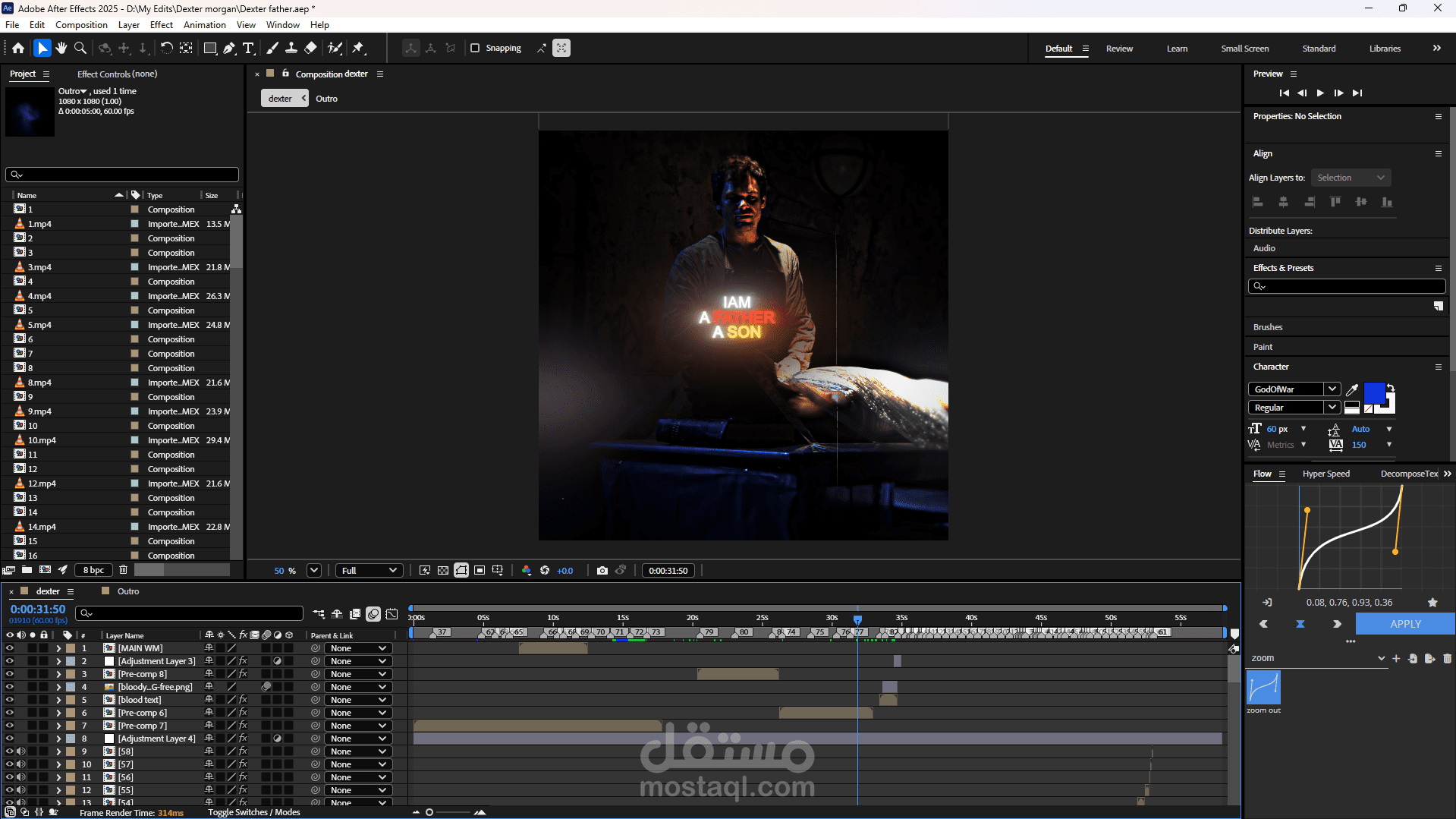Select the Puppet Pin tool
Viewport: 1456px width, 819px height.
pyautogui.click(x=358, y=48)
